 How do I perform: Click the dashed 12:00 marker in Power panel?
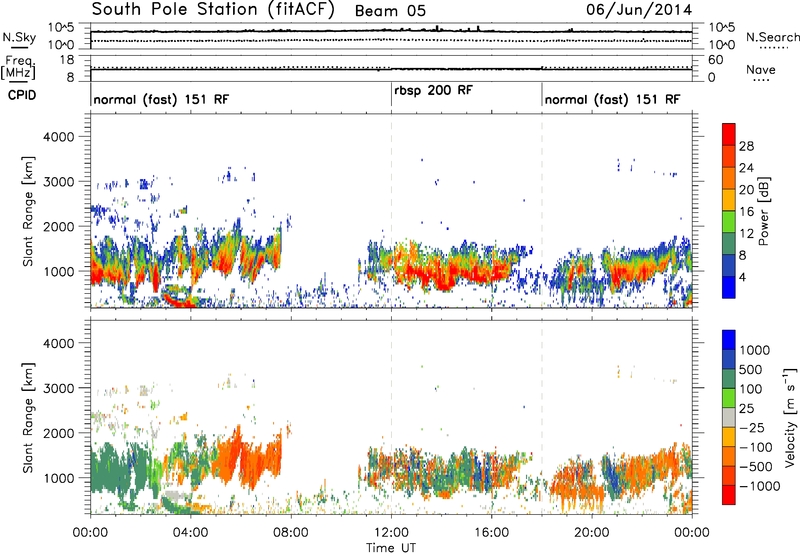(391, 211)
